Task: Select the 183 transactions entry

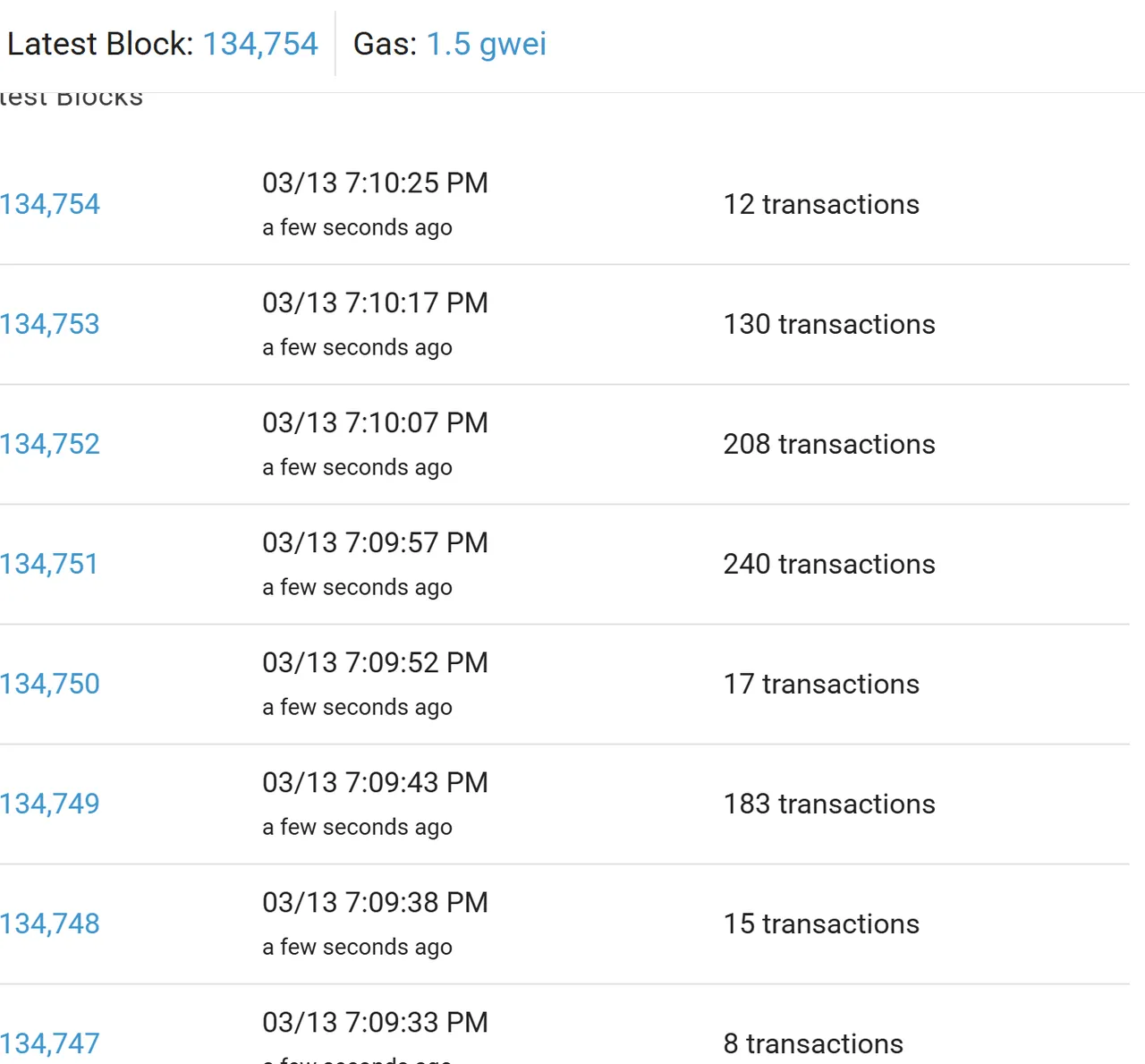Action: tap(829, 804)
